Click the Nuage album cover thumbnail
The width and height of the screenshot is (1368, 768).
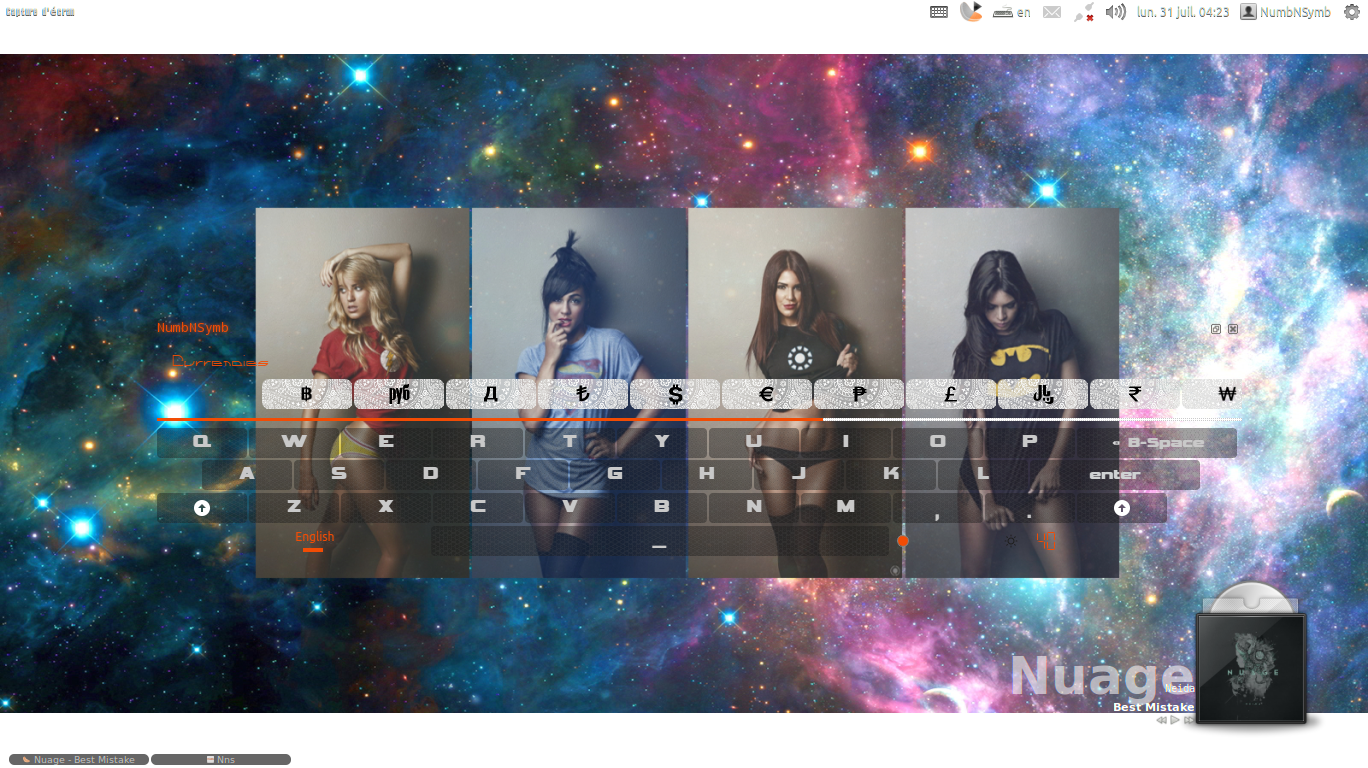1251,668
